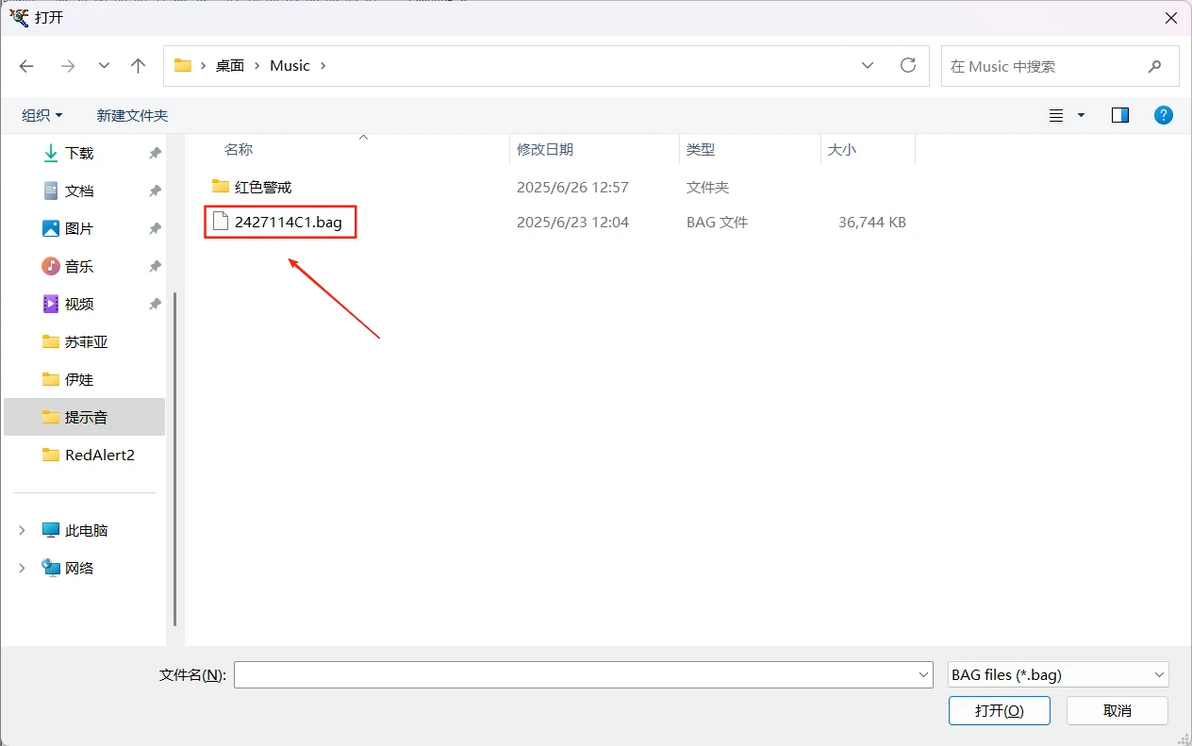Open 视频 in the sidebar
Image resolution: width=1192 pixels, height=746 pixels.
pyautogui.click(x=79, y=304)
